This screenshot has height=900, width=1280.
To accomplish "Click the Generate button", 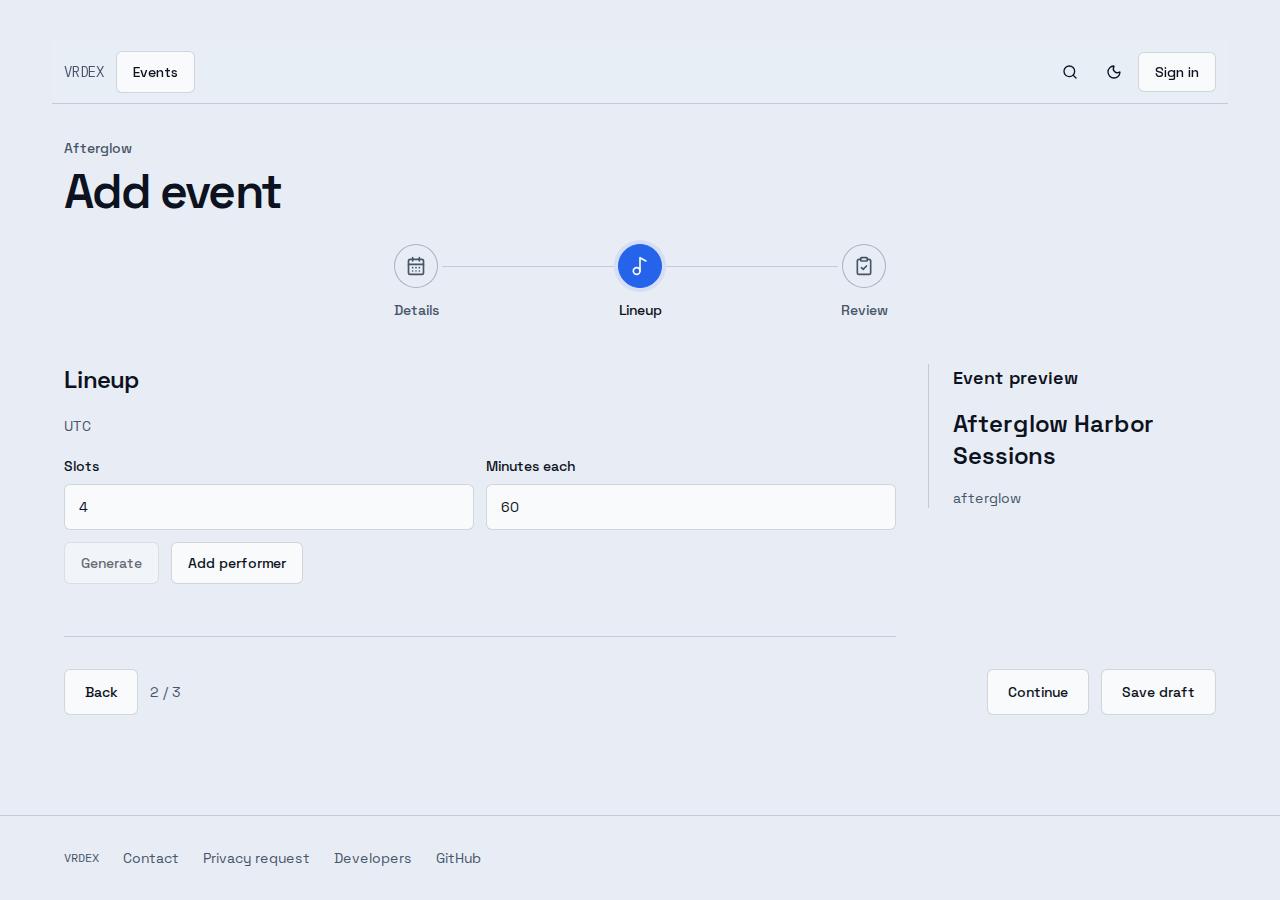I will pos(111,563).
